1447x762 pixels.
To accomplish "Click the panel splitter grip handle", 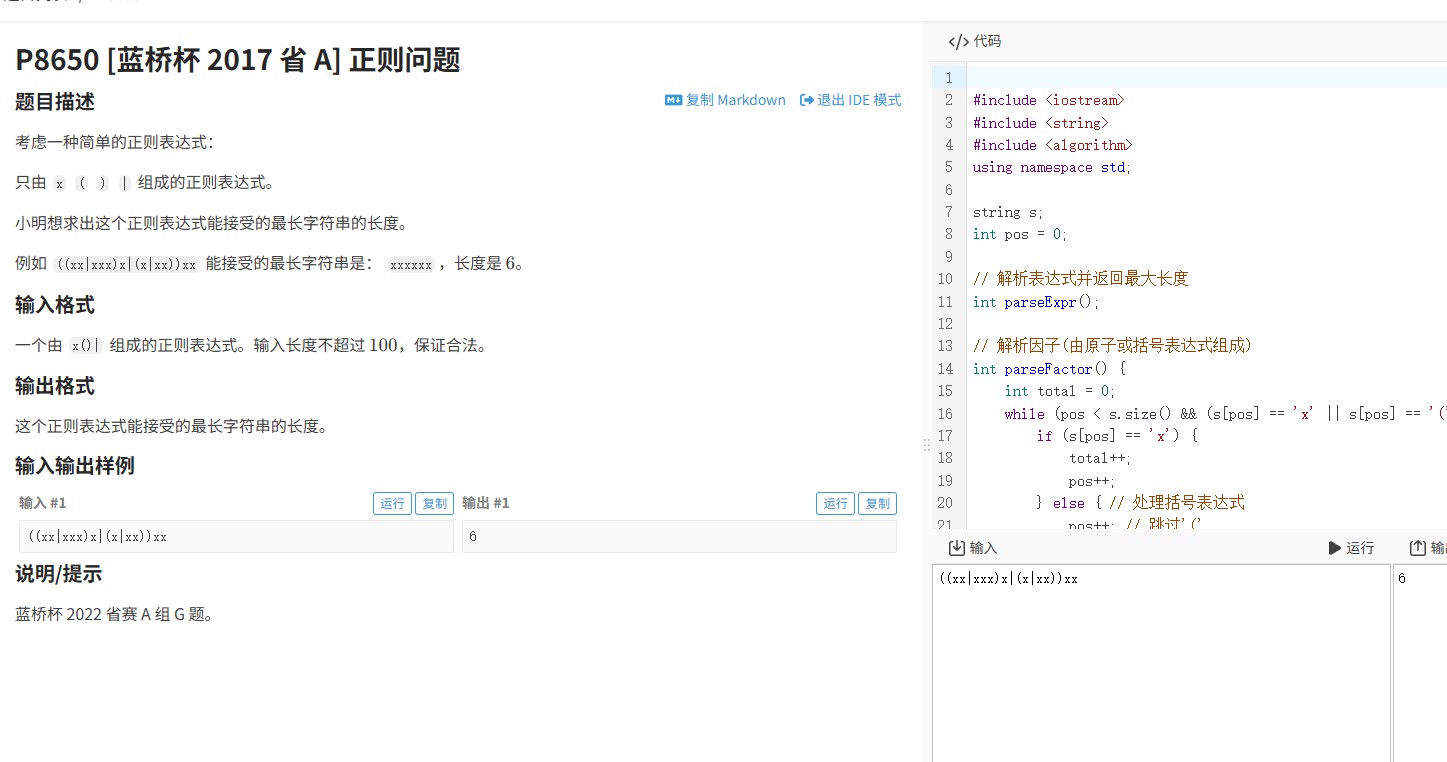I will point(926,445).
